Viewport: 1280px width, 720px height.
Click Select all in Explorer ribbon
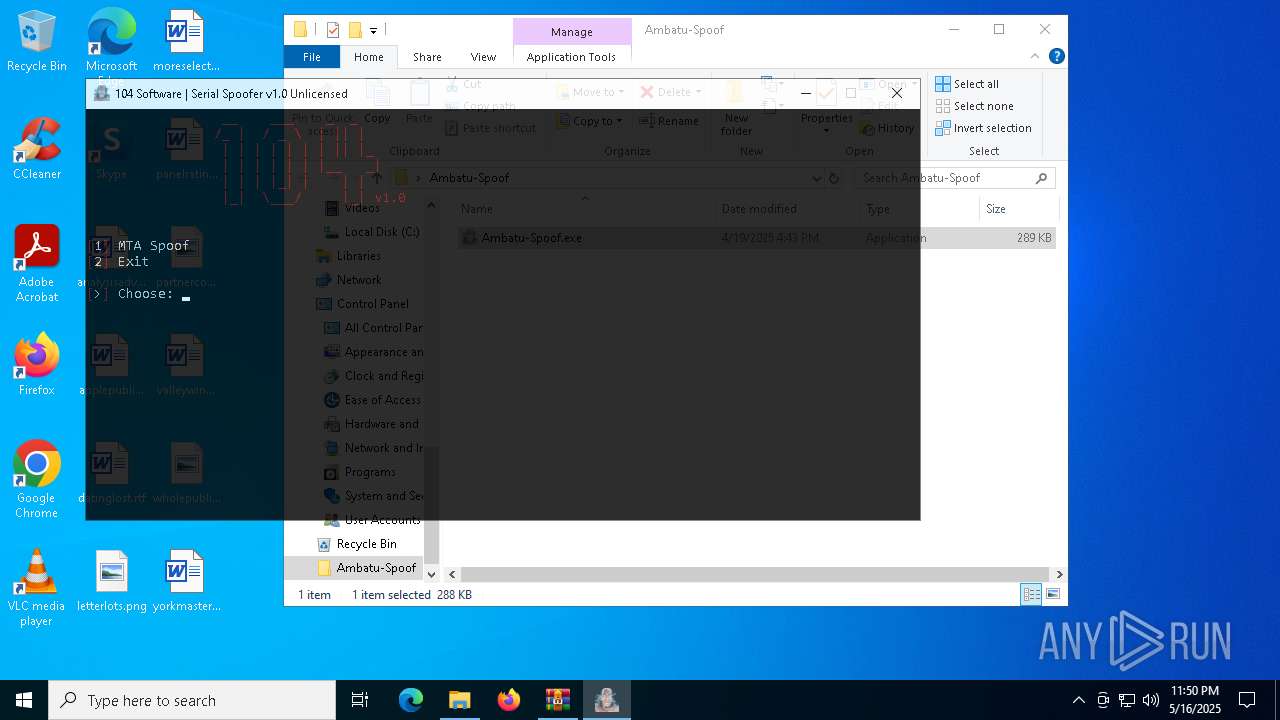(967, 84)
